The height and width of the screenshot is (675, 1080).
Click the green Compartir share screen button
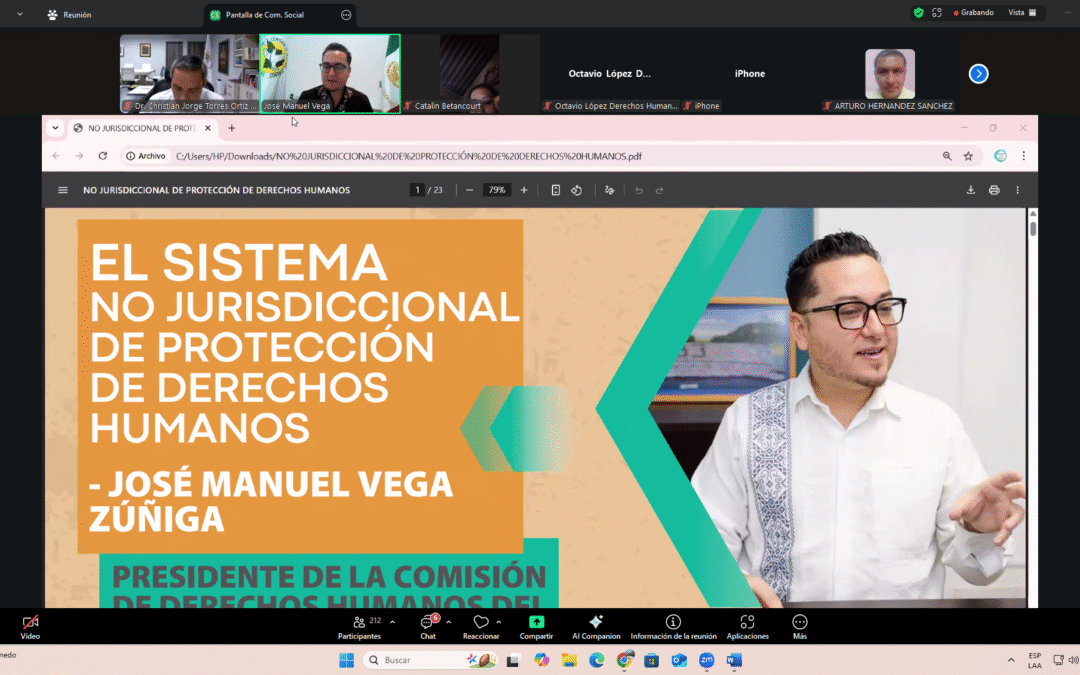536,626
